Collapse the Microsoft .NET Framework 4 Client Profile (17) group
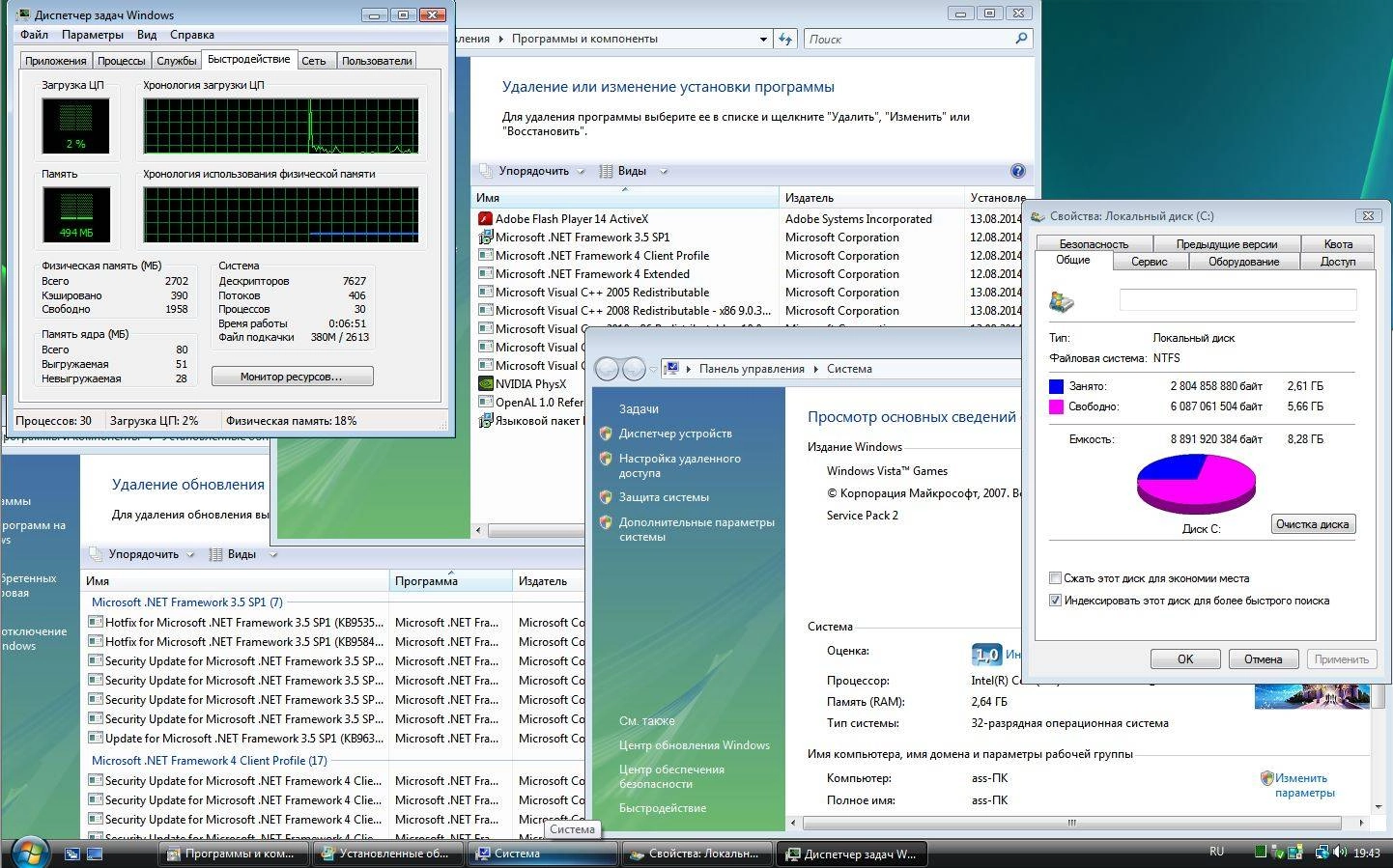Viewport: 1393px width, 868px height. pyautogui.click(x=209, y=761)
